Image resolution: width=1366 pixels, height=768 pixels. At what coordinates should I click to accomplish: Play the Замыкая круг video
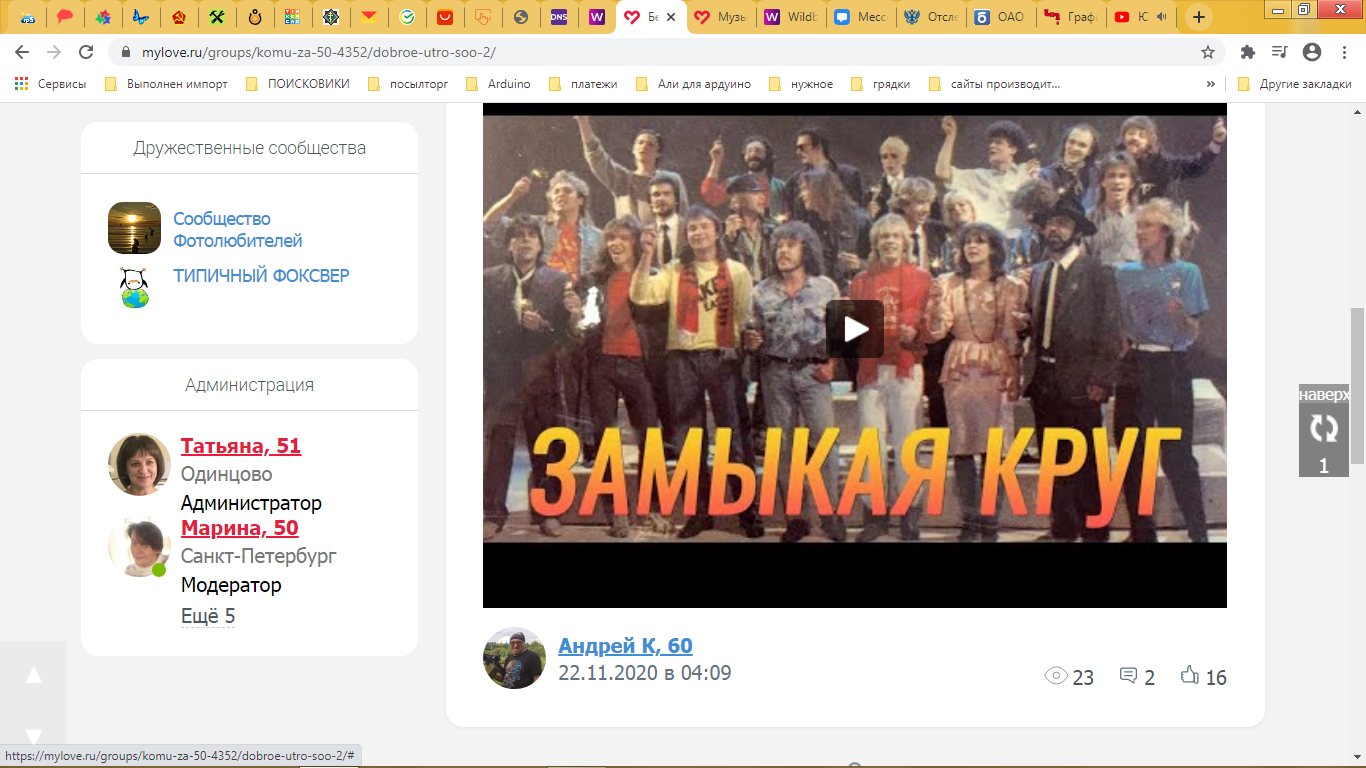click(855, 329)
